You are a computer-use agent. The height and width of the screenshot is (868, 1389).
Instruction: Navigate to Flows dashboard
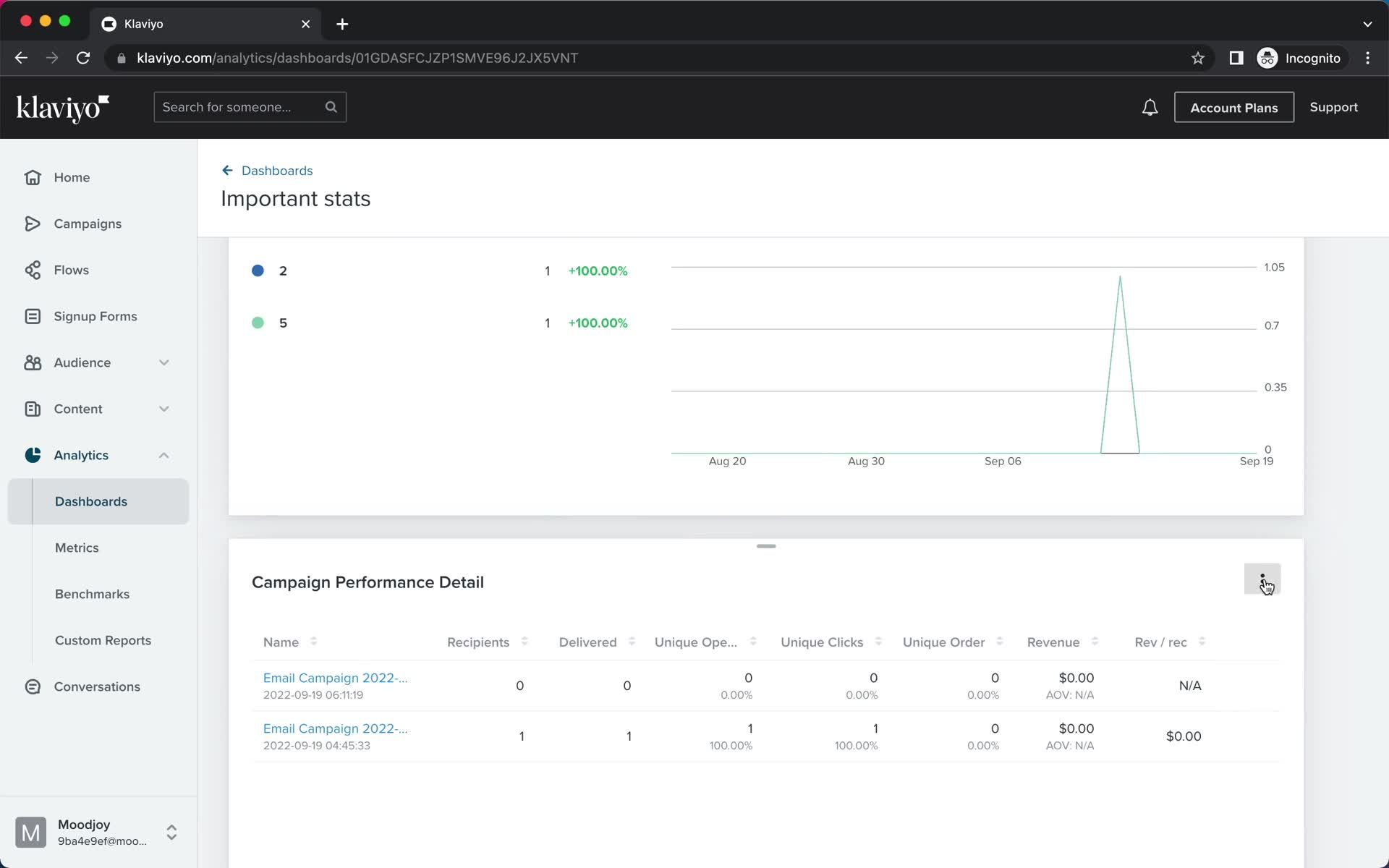tap(71, 270)
